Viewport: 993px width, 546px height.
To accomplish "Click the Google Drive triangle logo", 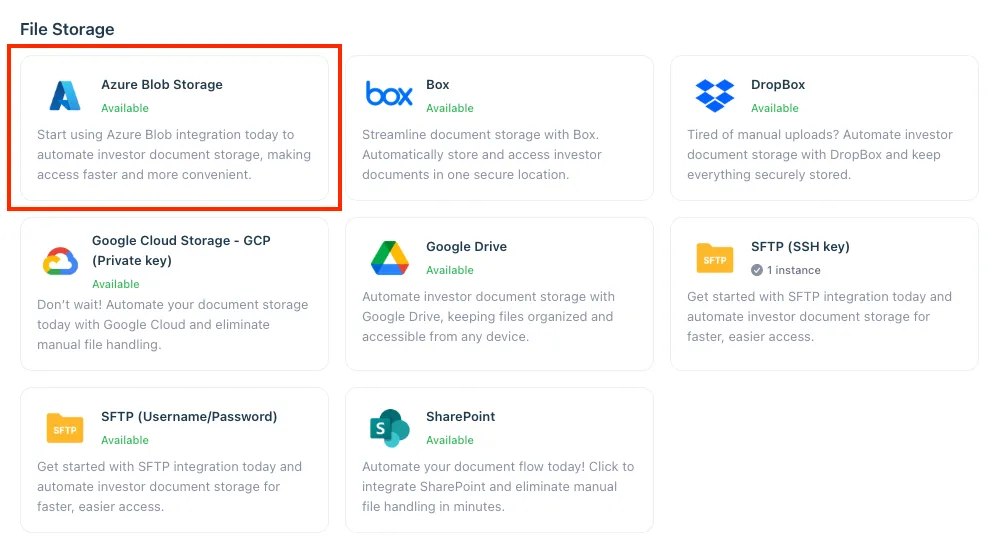I will (x=389, y=258).
